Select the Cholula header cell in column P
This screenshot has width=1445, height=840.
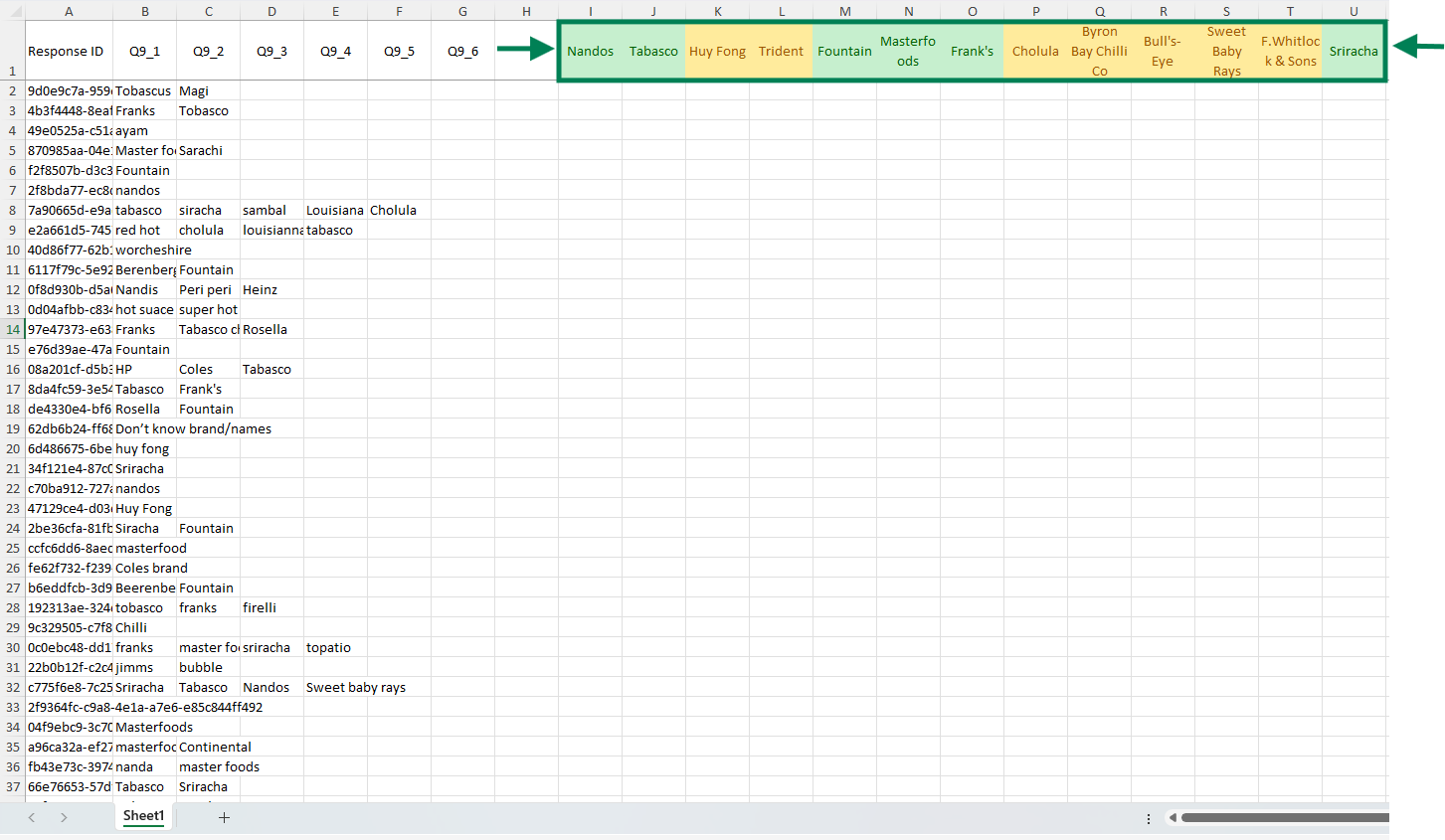coord(1035,51)
